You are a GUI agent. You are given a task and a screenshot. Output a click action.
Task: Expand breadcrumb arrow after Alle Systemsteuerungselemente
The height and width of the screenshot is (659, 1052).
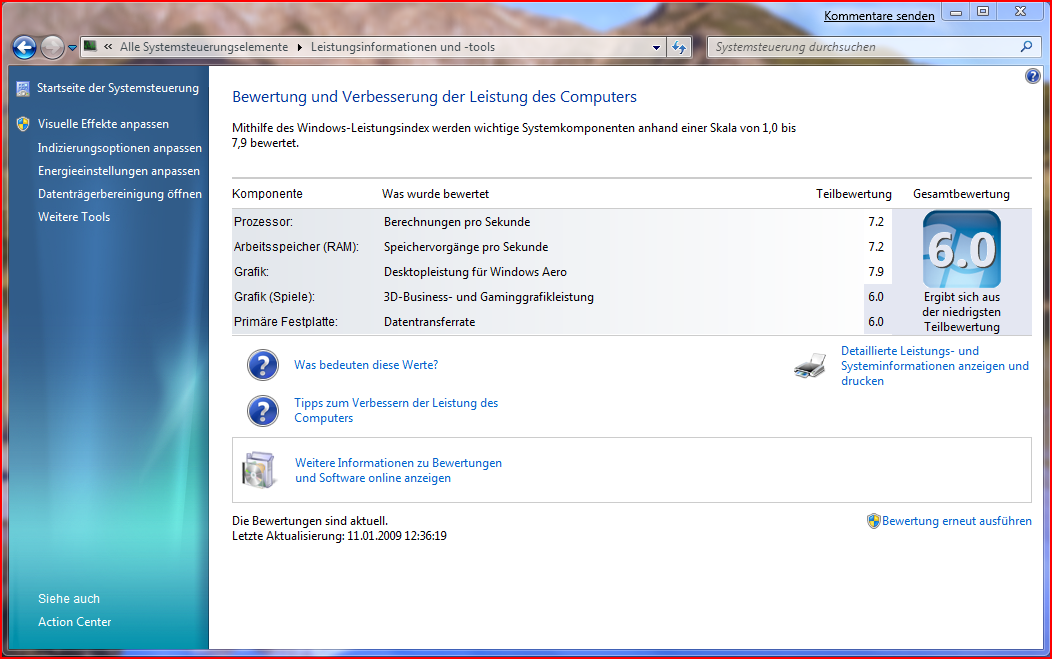coord(299,47)
